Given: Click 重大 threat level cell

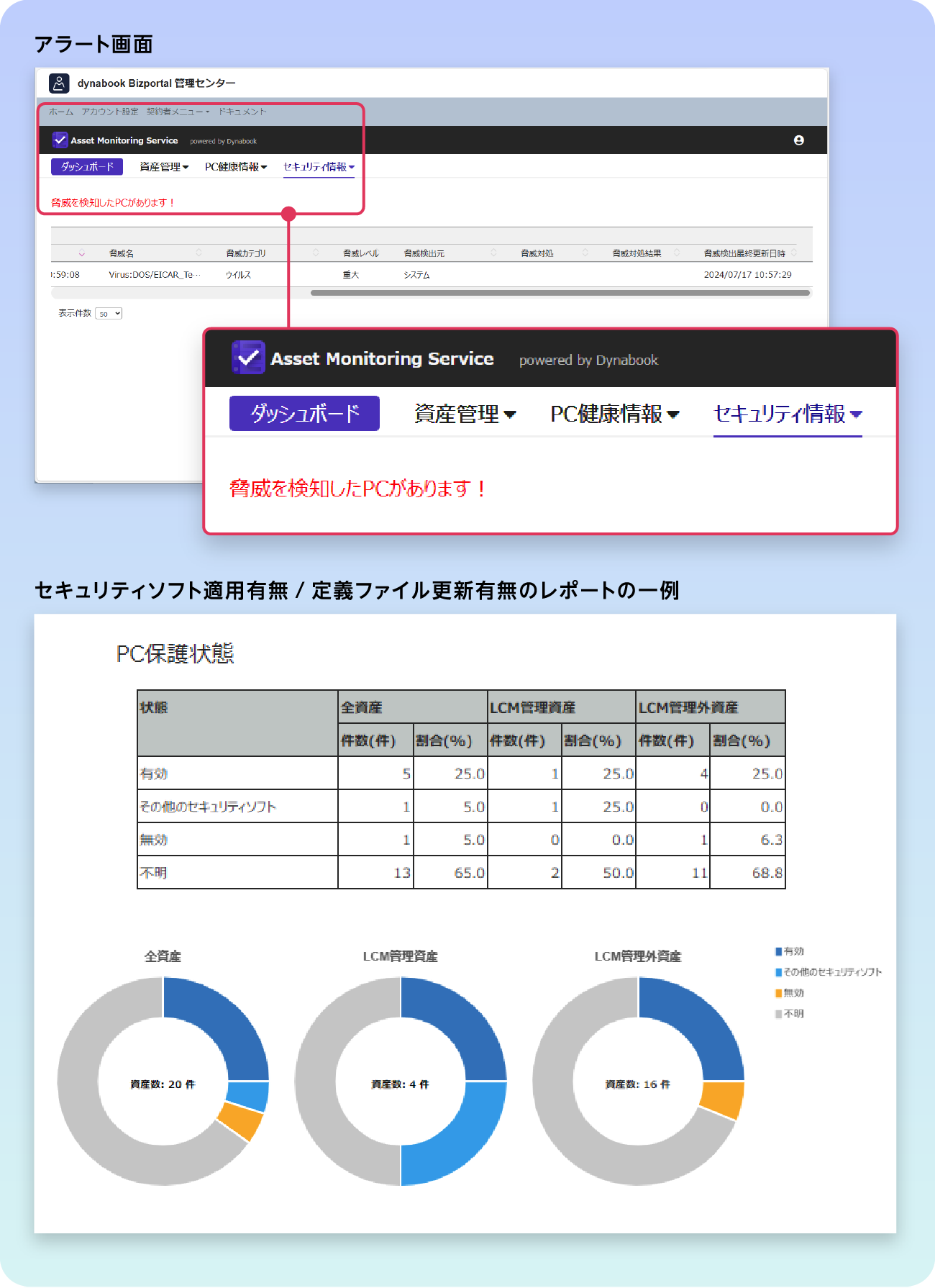Looking at the screenshot, I should pyautogui.click(x=351, y=275).
